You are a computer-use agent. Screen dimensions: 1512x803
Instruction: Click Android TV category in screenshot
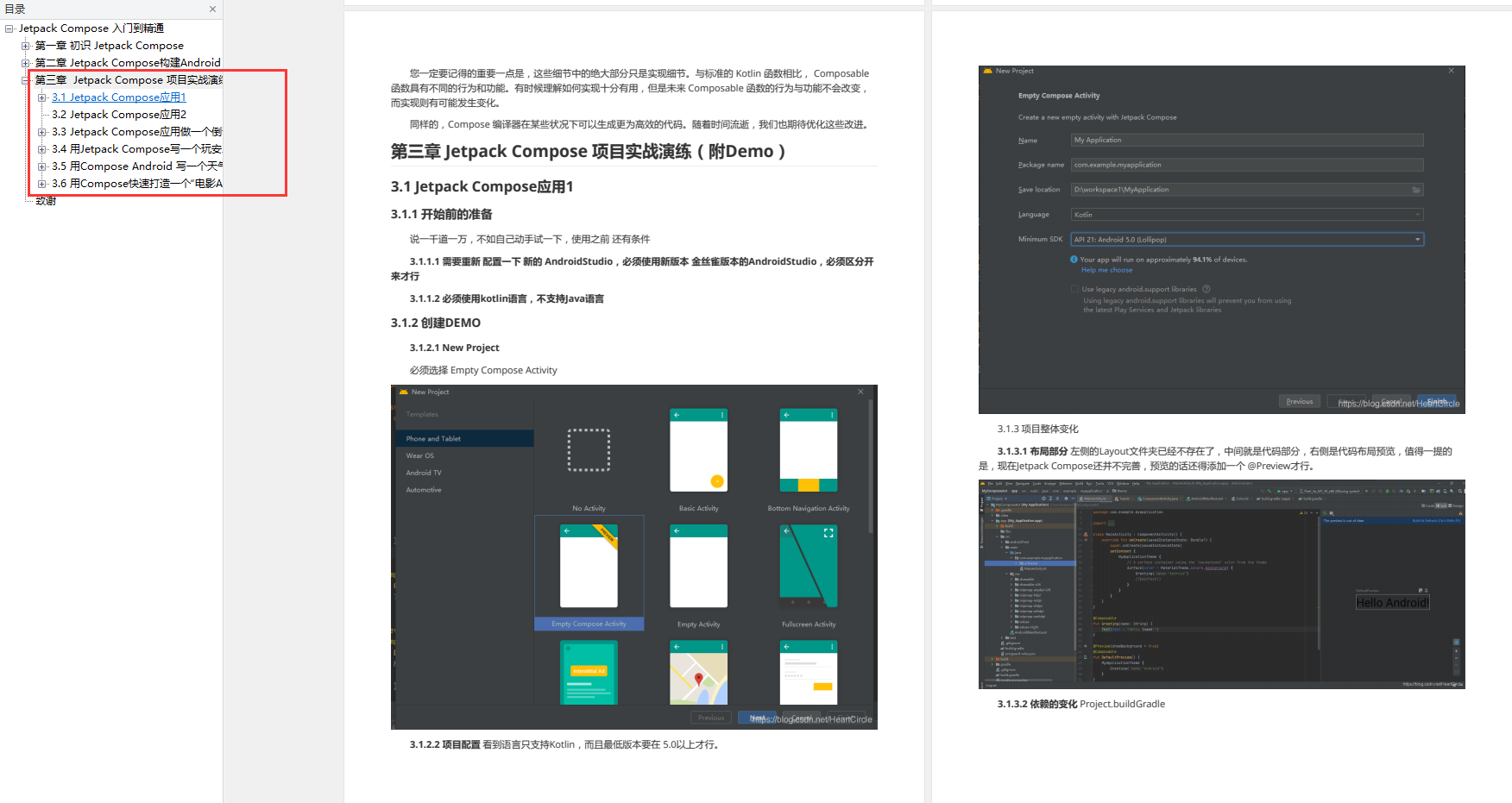424,473
